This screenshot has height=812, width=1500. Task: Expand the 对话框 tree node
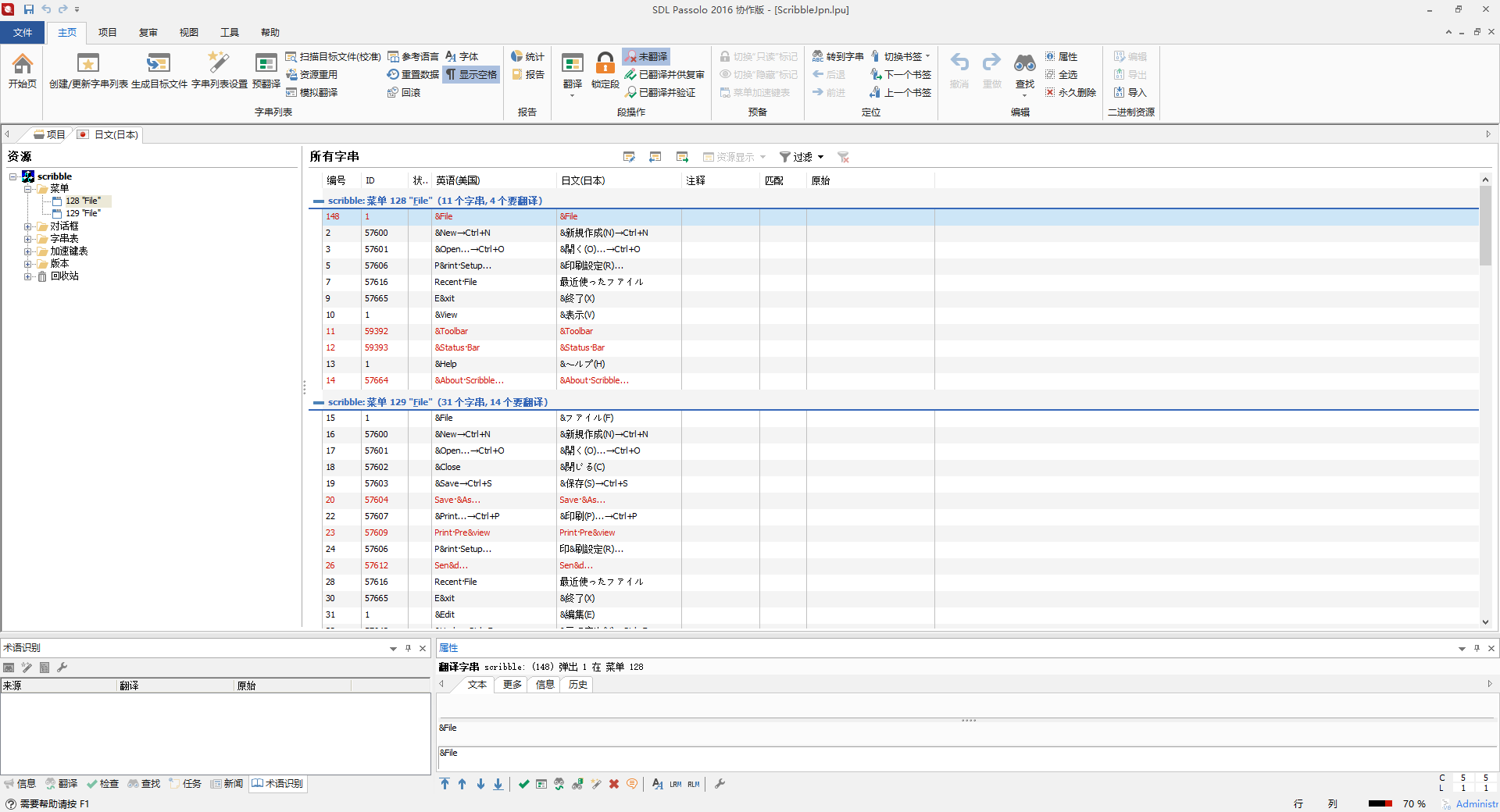tap(28, 226)
